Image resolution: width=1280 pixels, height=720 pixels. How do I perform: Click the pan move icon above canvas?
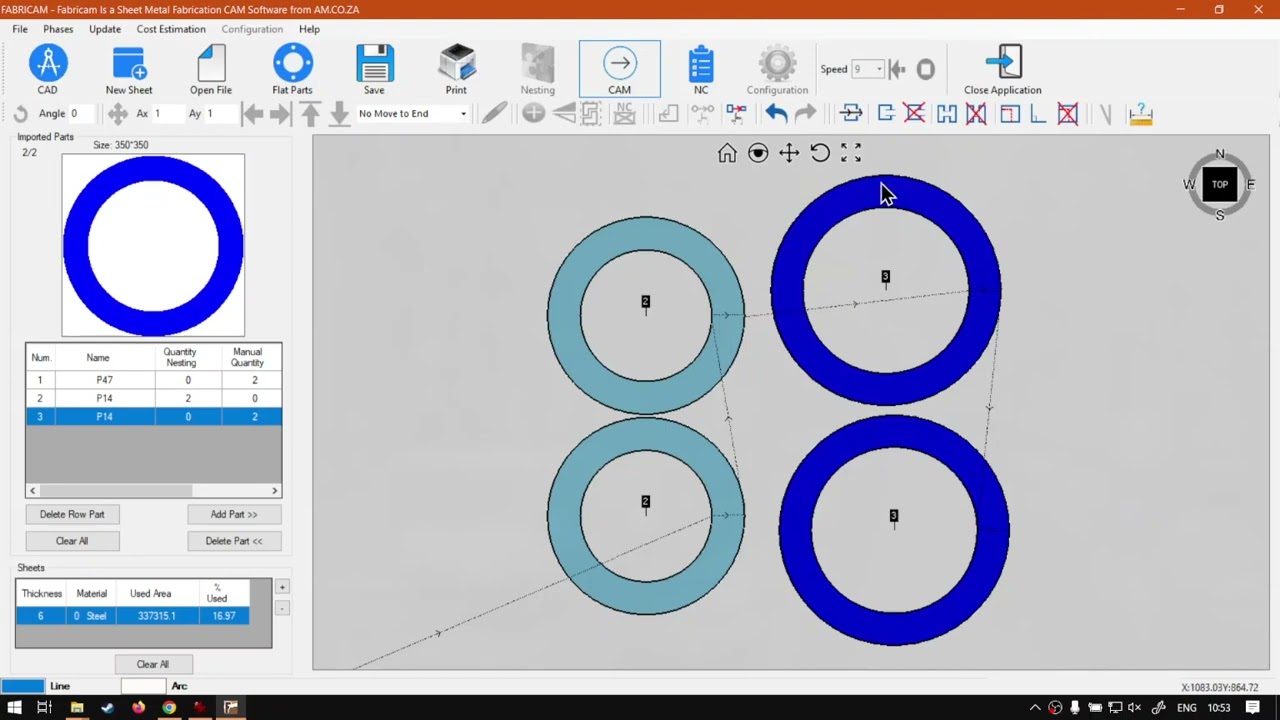(789, 153)
